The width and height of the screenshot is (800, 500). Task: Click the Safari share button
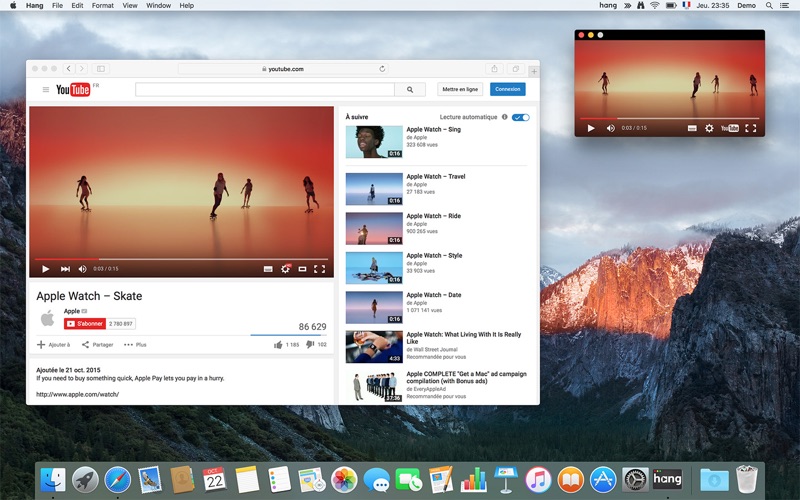[494, 69]
